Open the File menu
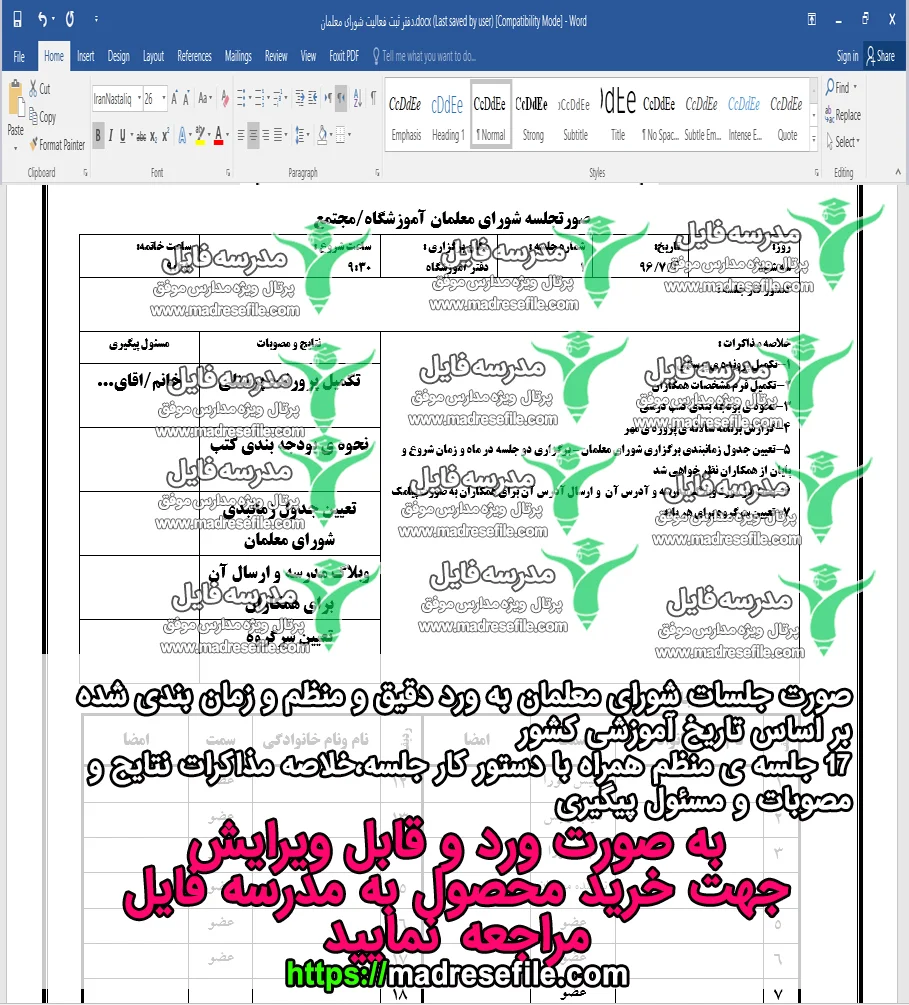 [x=19, y=56]
